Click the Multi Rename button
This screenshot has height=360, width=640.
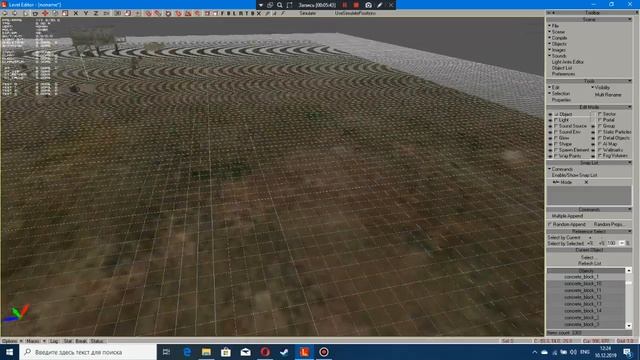coord(608,95)
